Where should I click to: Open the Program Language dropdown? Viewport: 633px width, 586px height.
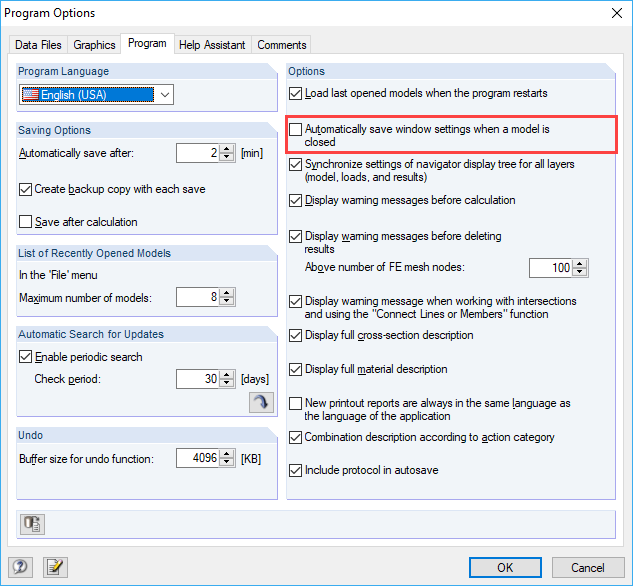click(x=96, y=95)
